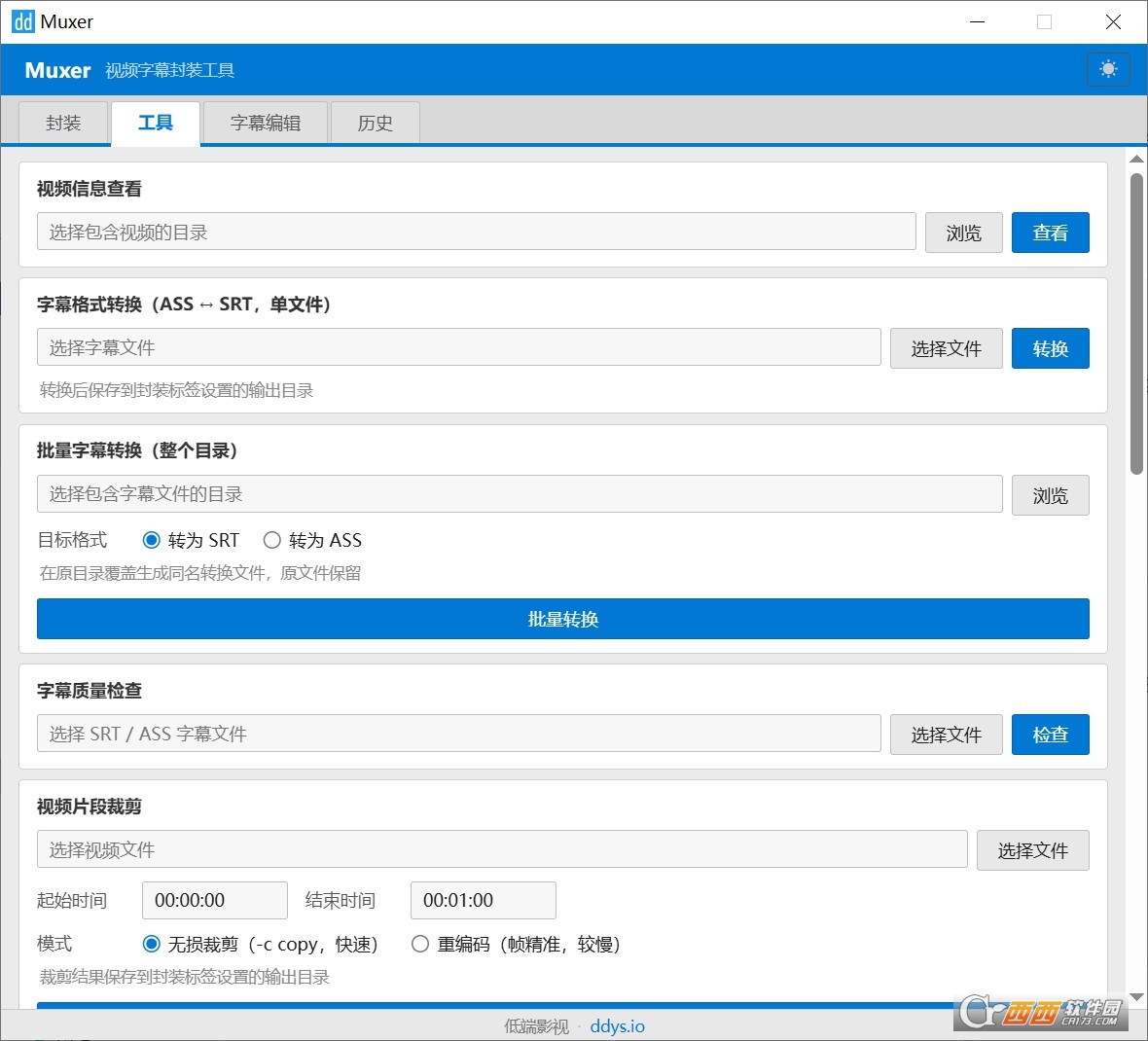Go to the 历史 tab
Screen dimensions: 1148x1041
375,124
